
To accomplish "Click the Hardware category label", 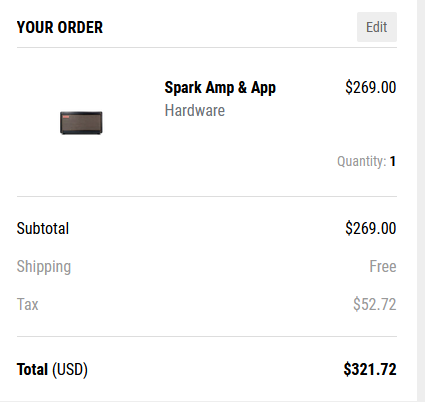I will pyautogui.click(x=195, y=111).
